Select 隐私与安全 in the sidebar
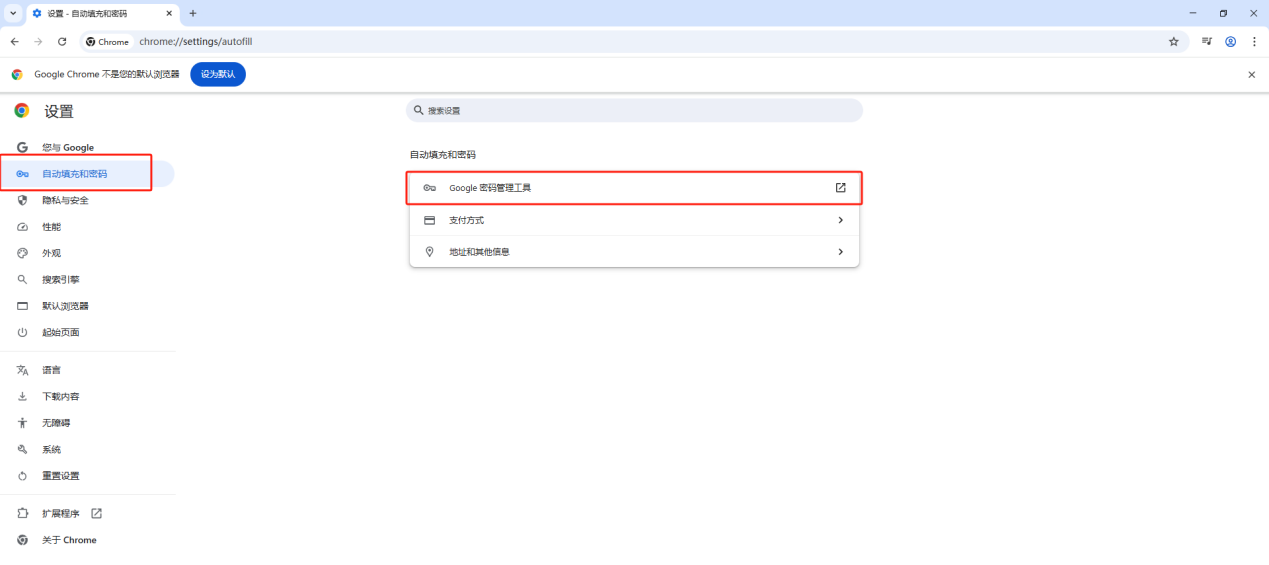The image size is (1269, 565). tap(65, 200)
